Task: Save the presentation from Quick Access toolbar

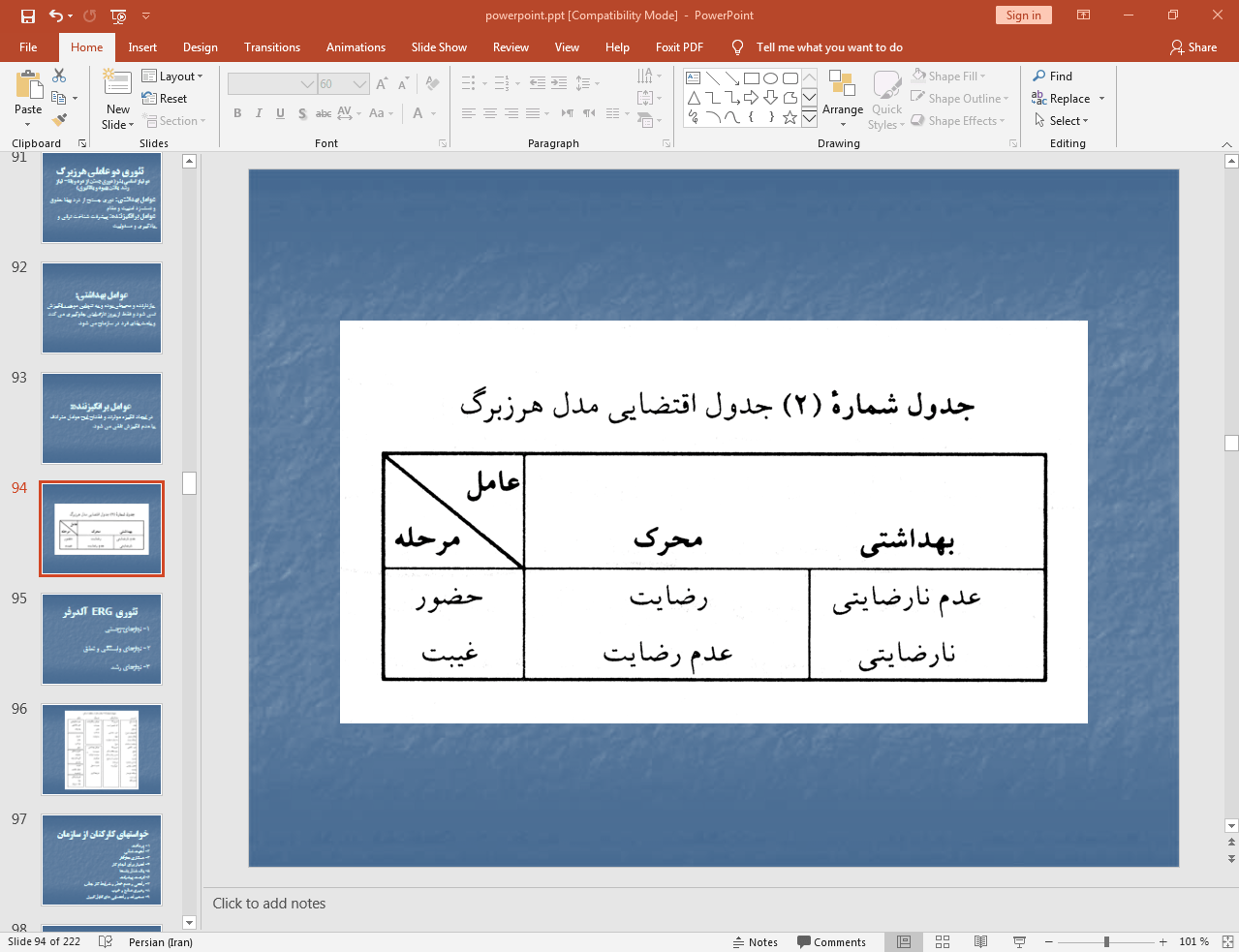Action: (28, 15)
